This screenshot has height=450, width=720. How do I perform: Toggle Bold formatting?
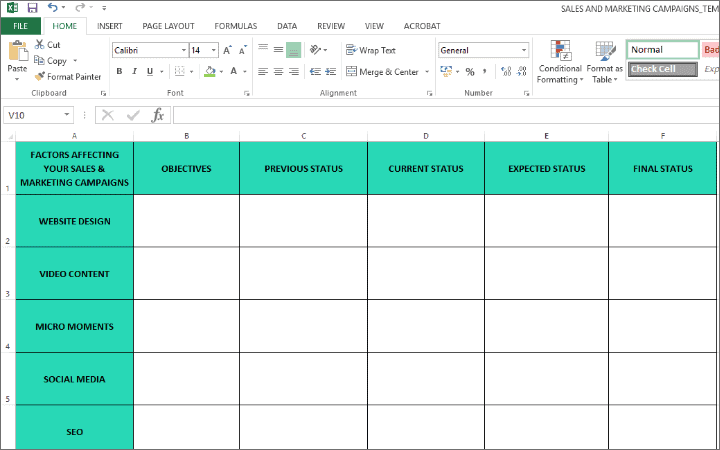[x=119, y=71]
